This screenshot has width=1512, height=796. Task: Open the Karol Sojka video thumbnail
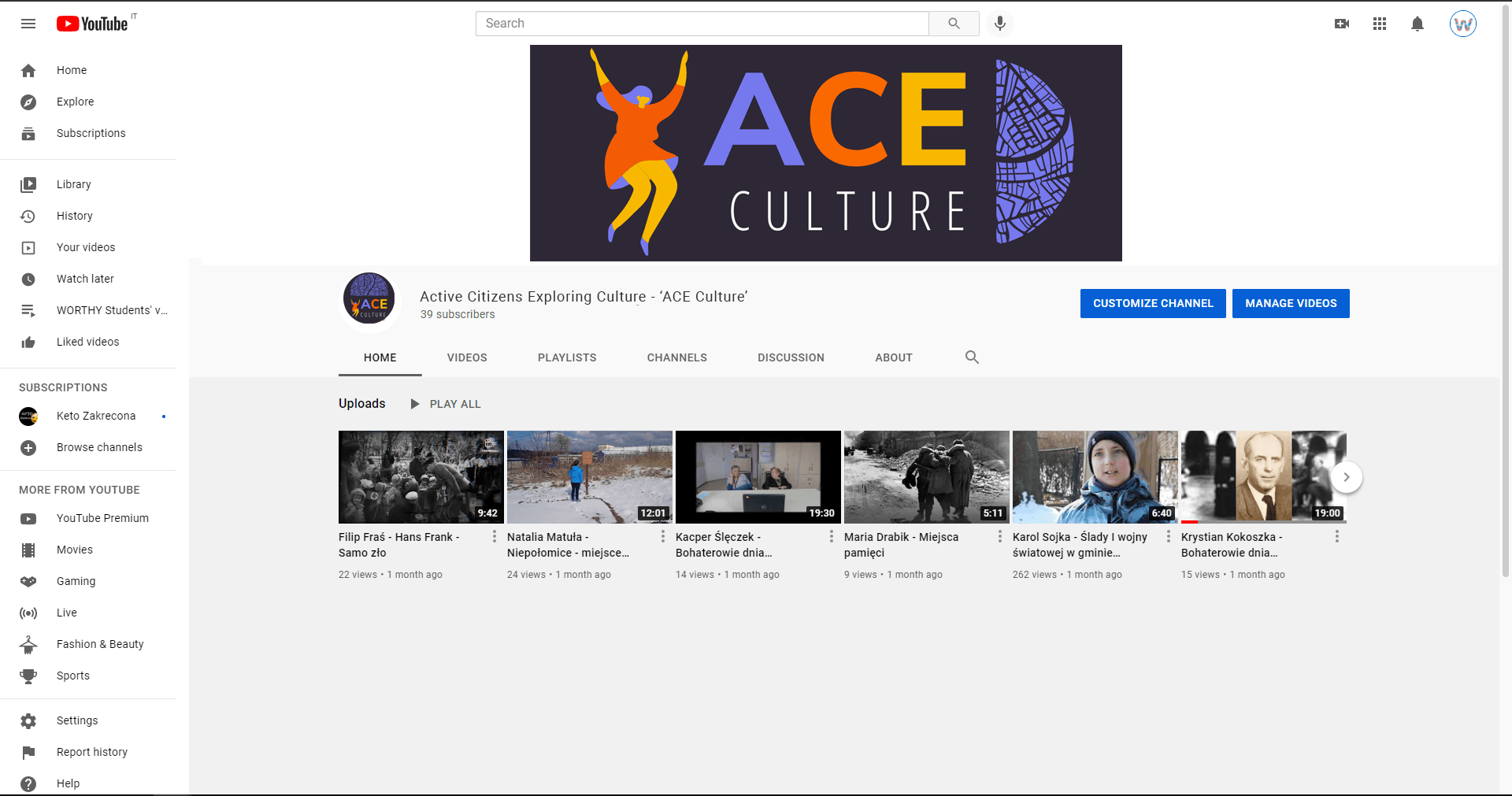(1095, 477)
